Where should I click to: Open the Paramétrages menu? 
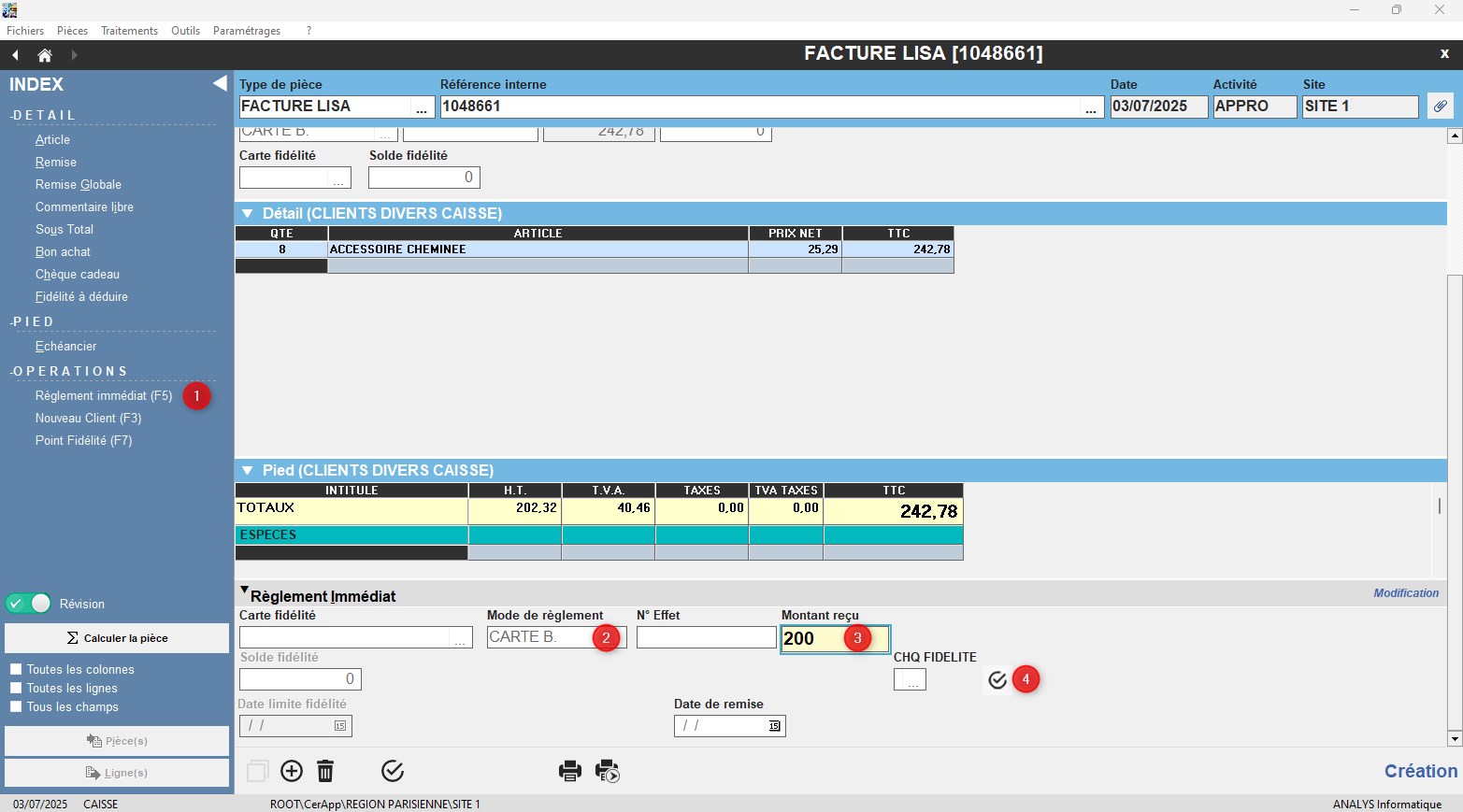[246, 31]
